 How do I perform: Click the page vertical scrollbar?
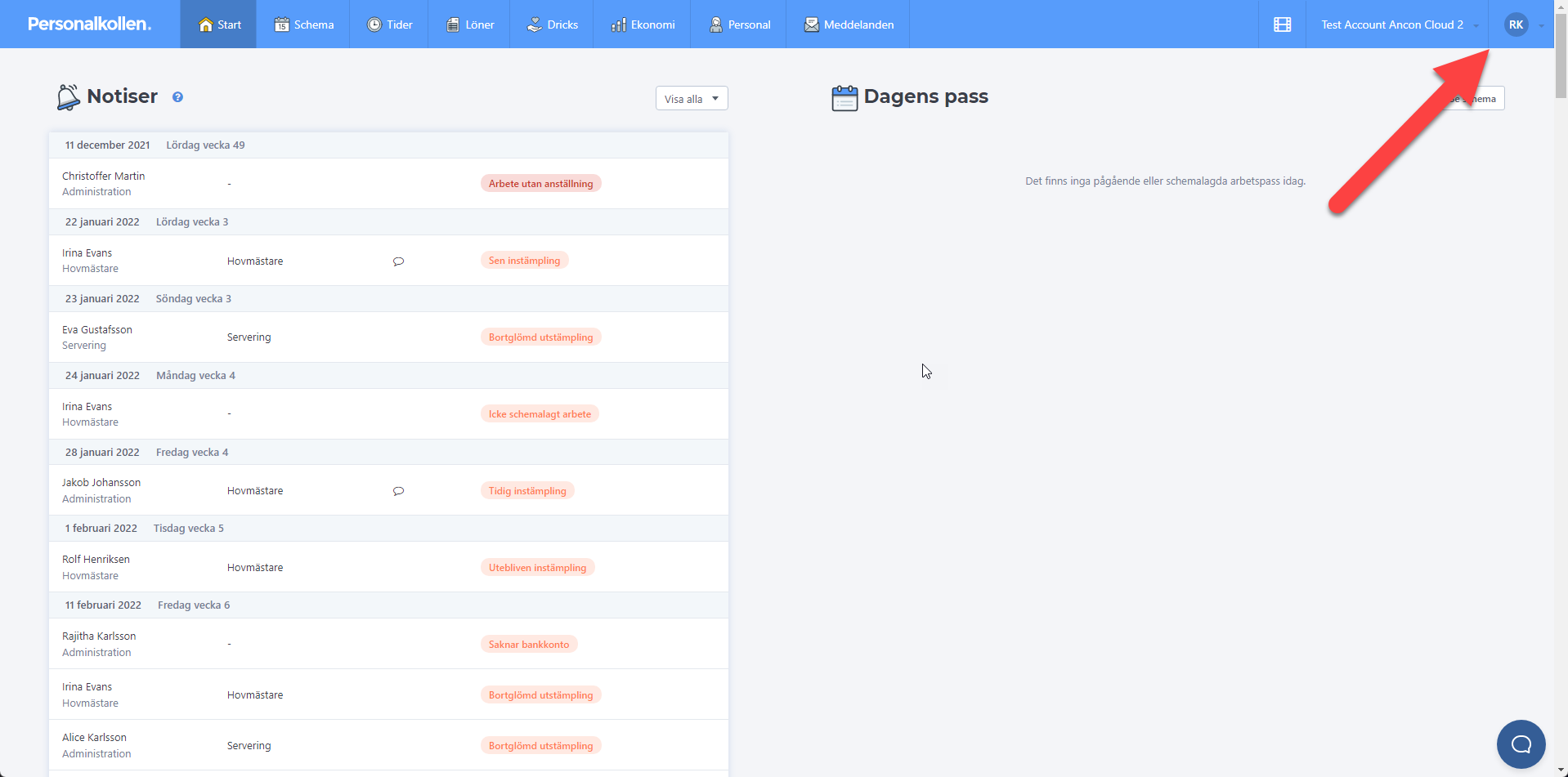[x=1561, y=56]
